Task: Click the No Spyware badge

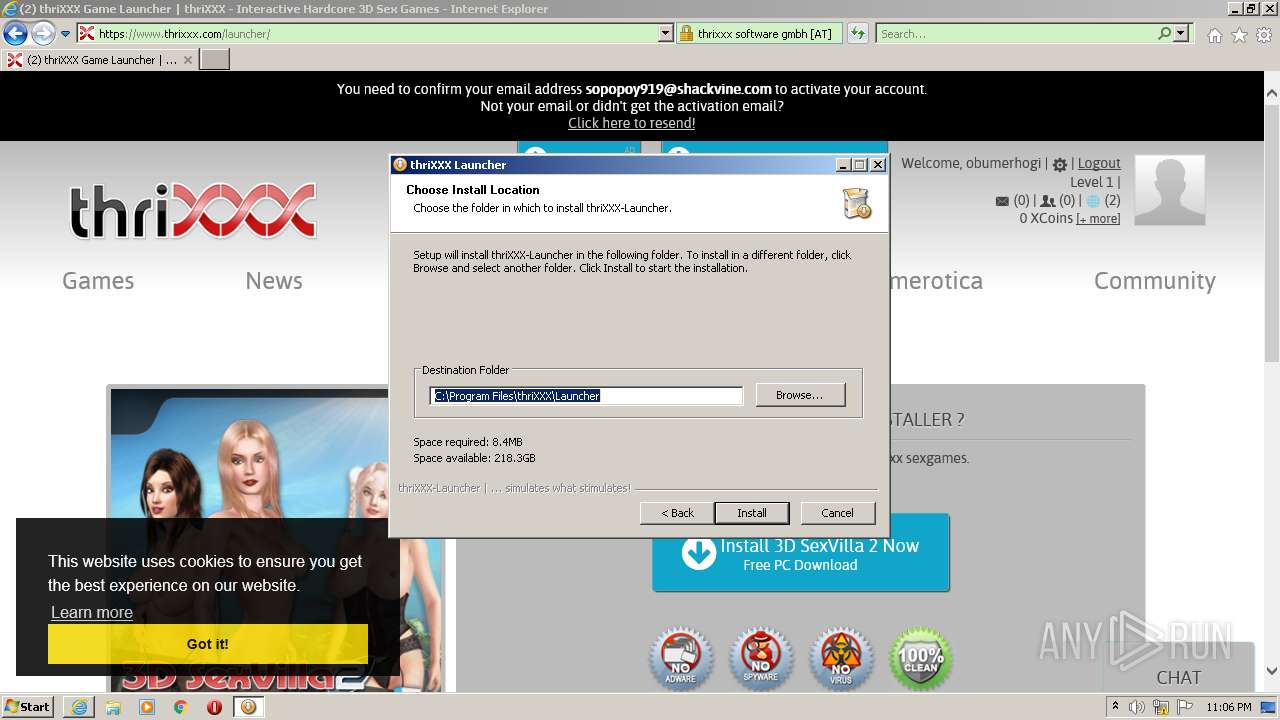Action: click(761, 659)
